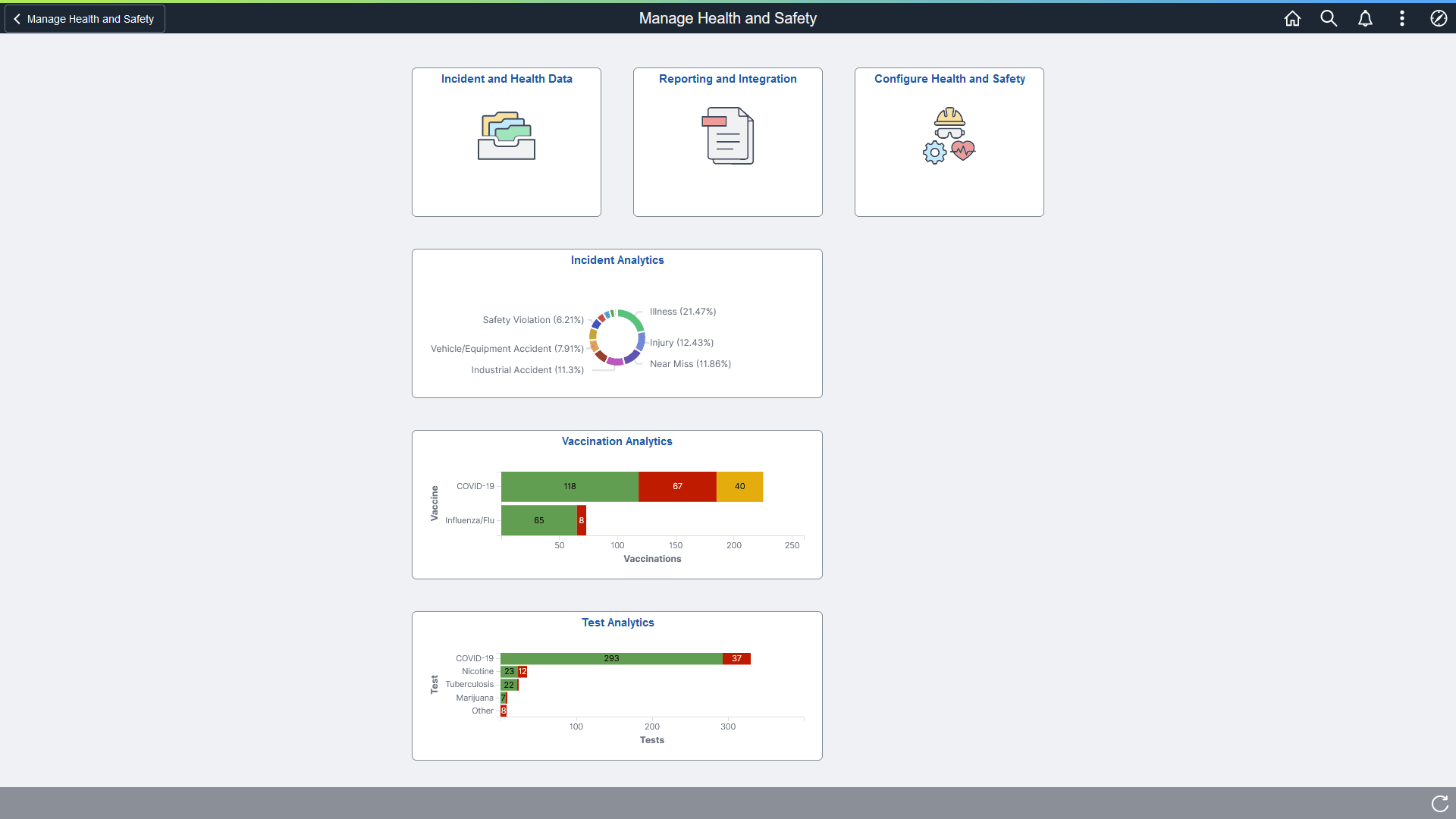Open the Notifications bell icon
1456x819 pixels.
pos(1365,18)
